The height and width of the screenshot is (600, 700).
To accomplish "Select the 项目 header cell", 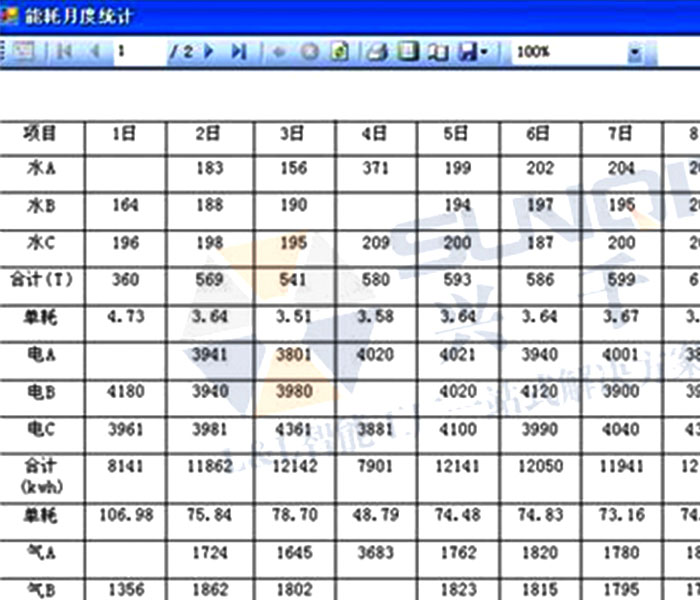I will [x=41, y=135].
